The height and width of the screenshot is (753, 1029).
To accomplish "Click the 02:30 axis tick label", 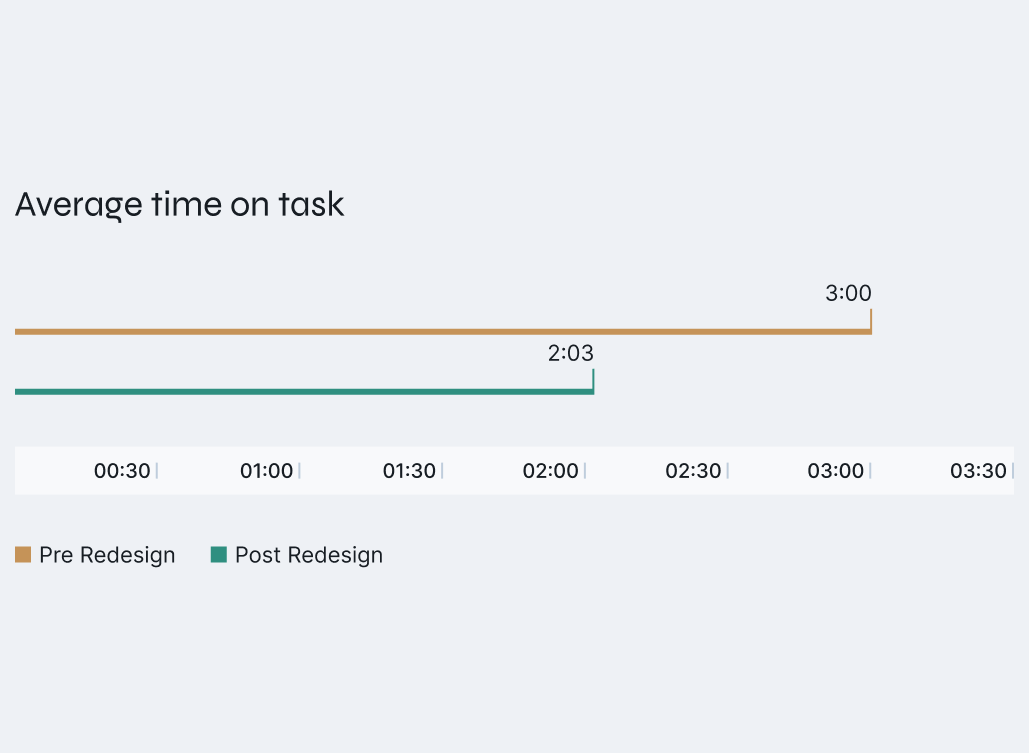I will [693, 471].
